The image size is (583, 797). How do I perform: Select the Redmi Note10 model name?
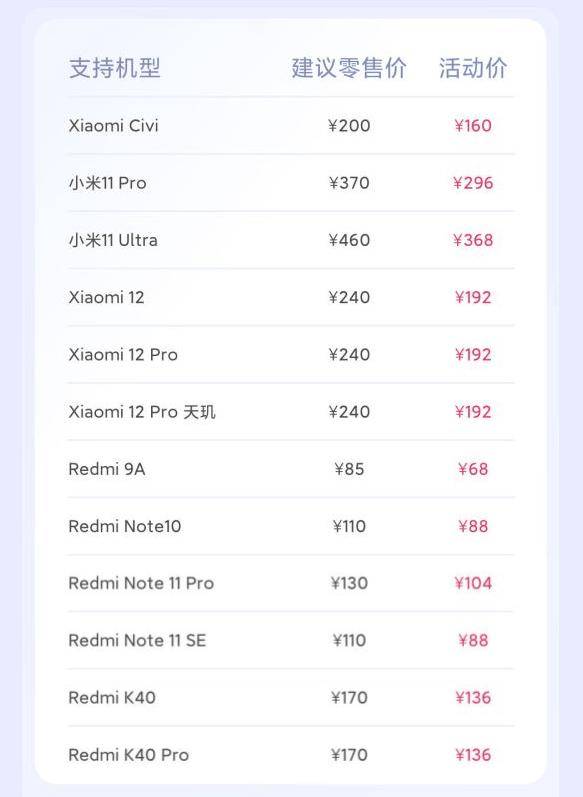point(125,526)
